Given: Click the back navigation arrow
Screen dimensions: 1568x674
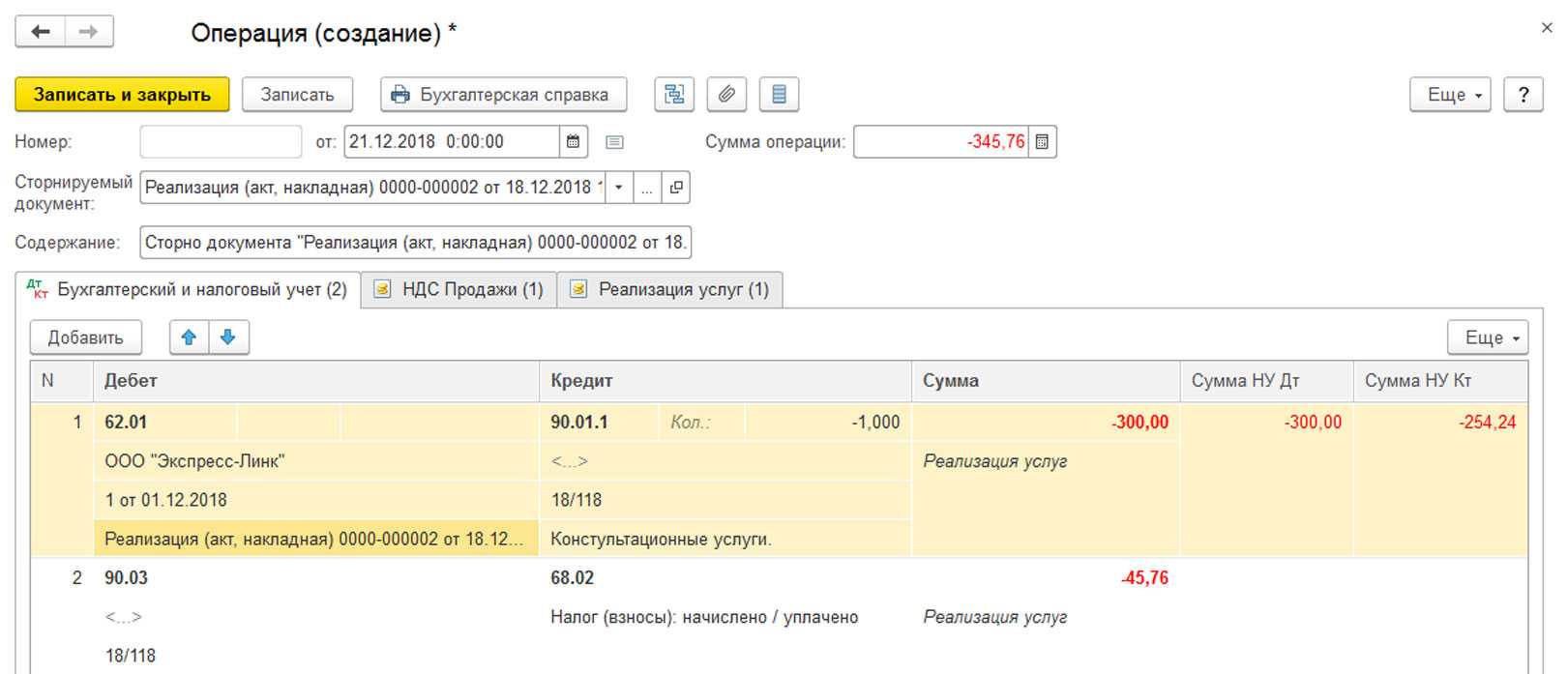Looking at the screenshot, I should pyautogui.click(x=41, y=32).
